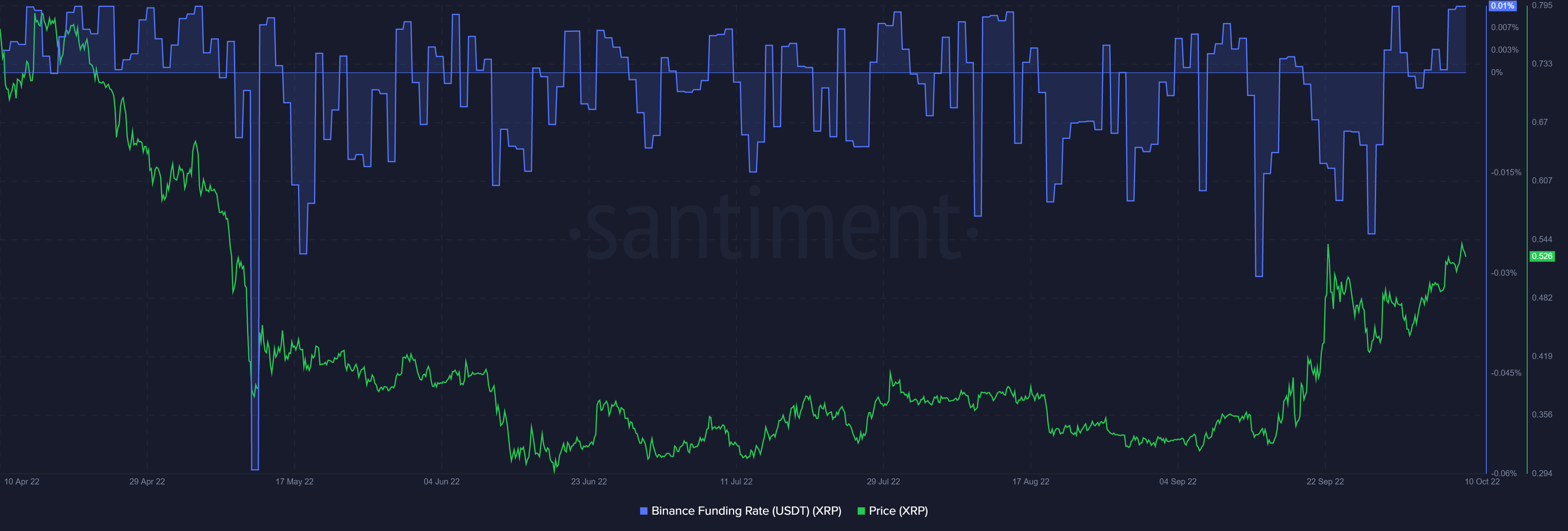The image size is (1568, 531).
Task: Click the 0% funding rate axis label
Action: (1496, 72)
